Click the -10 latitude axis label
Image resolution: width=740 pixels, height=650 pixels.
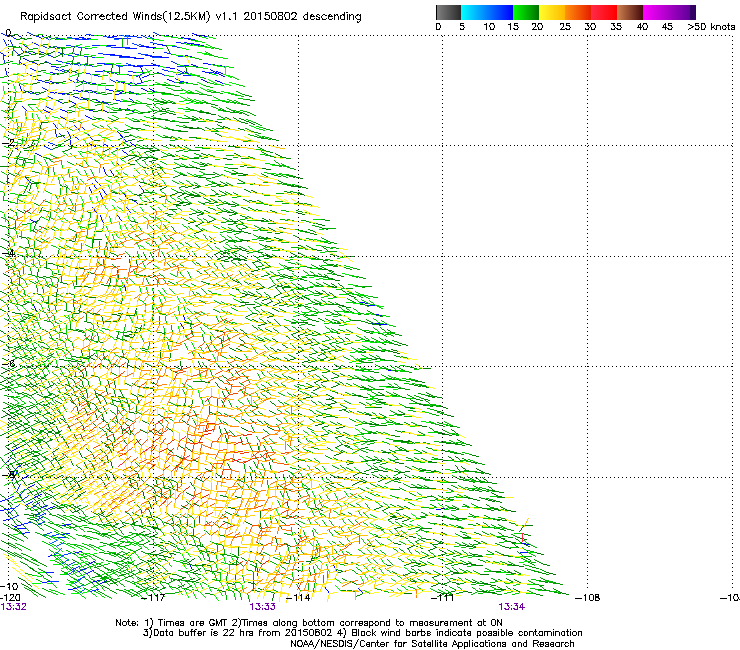pyautogui.click(x=9, y=586)
